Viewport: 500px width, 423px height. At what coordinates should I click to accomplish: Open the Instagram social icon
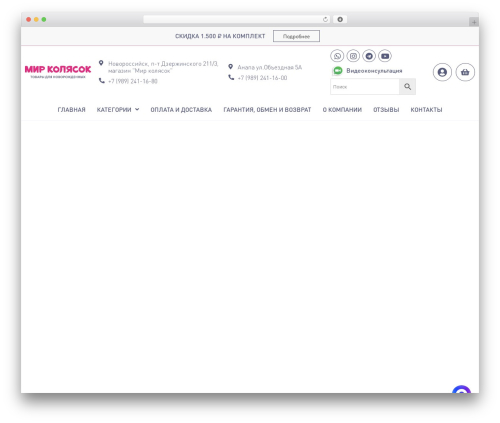[353, 56]
